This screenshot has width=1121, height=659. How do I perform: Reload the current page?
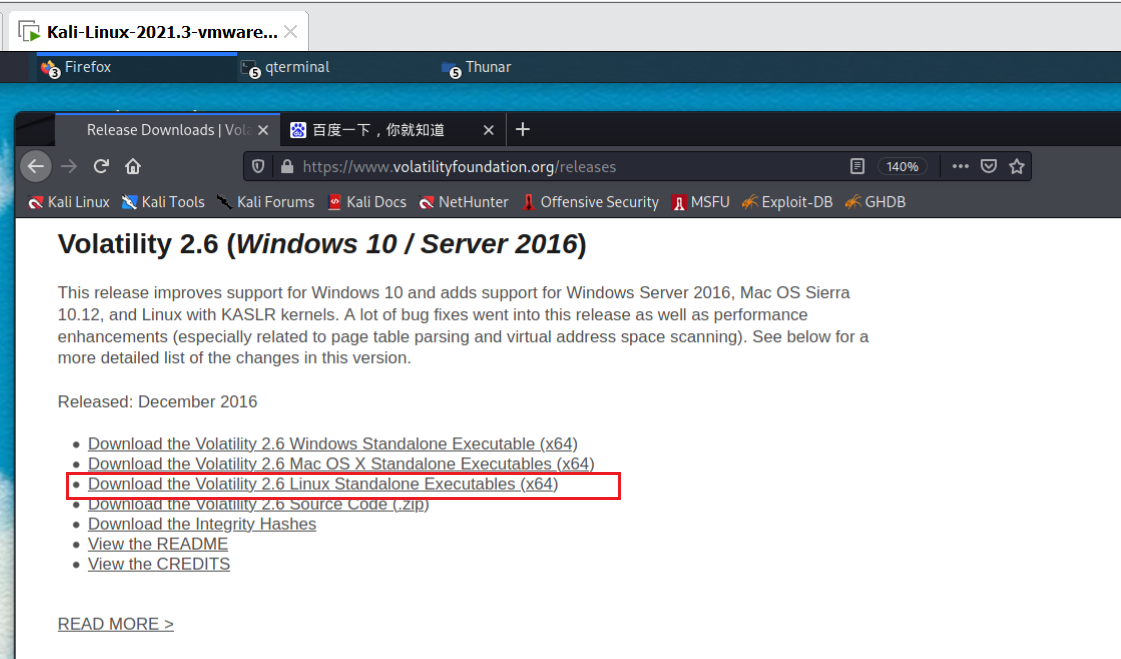point(101,167)
